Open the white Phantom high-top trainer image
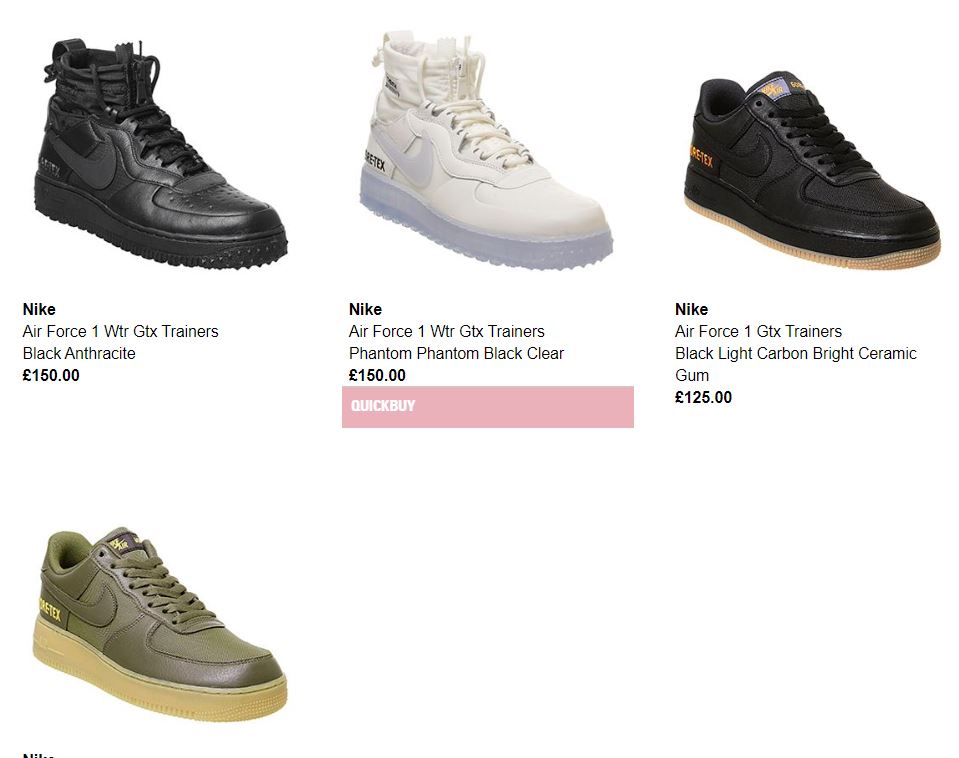Image resolution: width=959 pixels, height=758 pixels. (x=486, y=150)
